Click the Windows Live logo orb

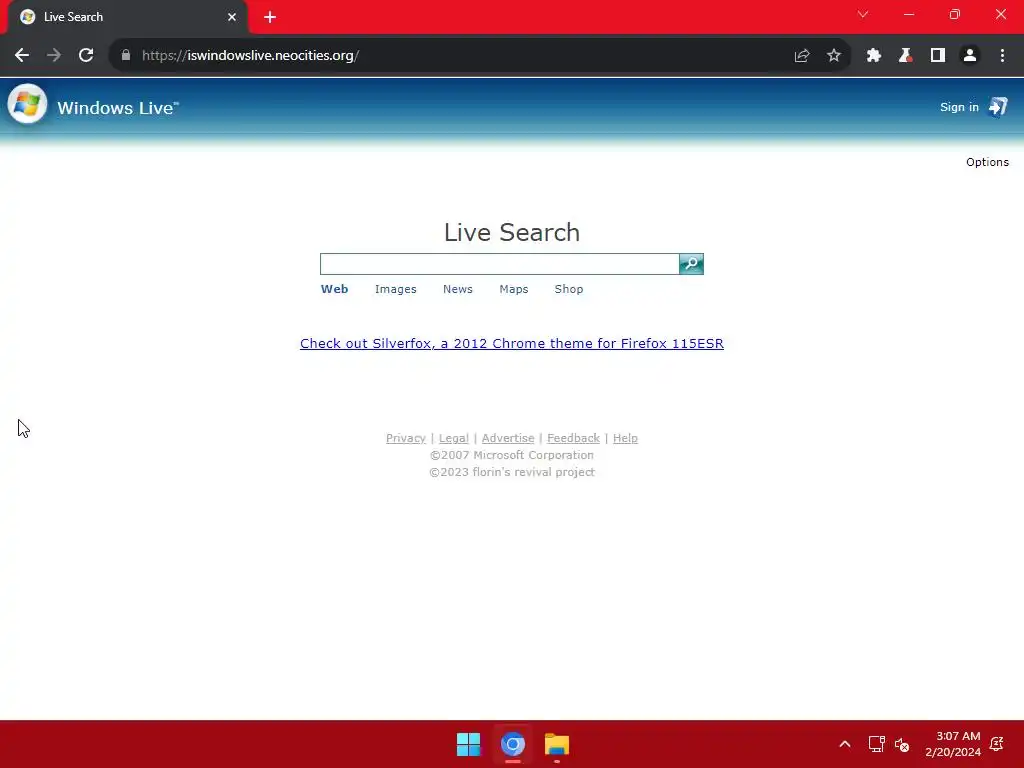pos(27,104)
